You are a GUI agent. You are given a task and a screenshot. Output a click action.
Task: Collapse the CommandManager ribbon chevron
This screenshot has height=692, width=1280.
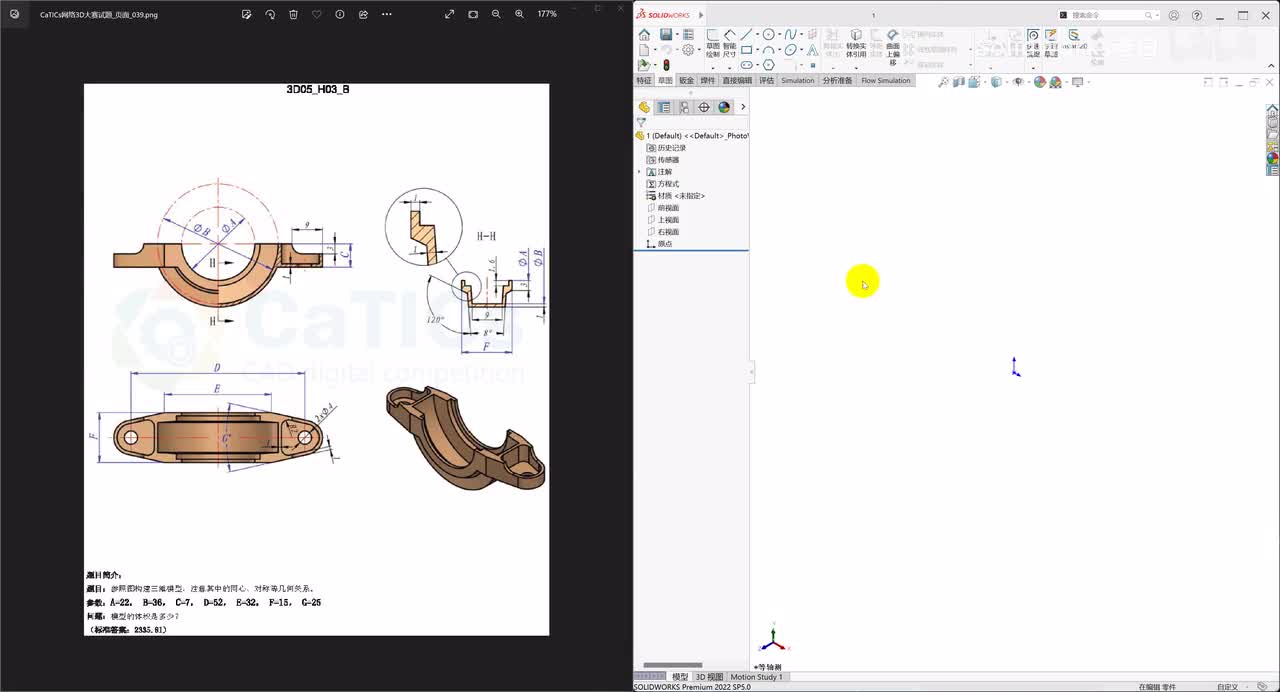tap(1271, 66)
